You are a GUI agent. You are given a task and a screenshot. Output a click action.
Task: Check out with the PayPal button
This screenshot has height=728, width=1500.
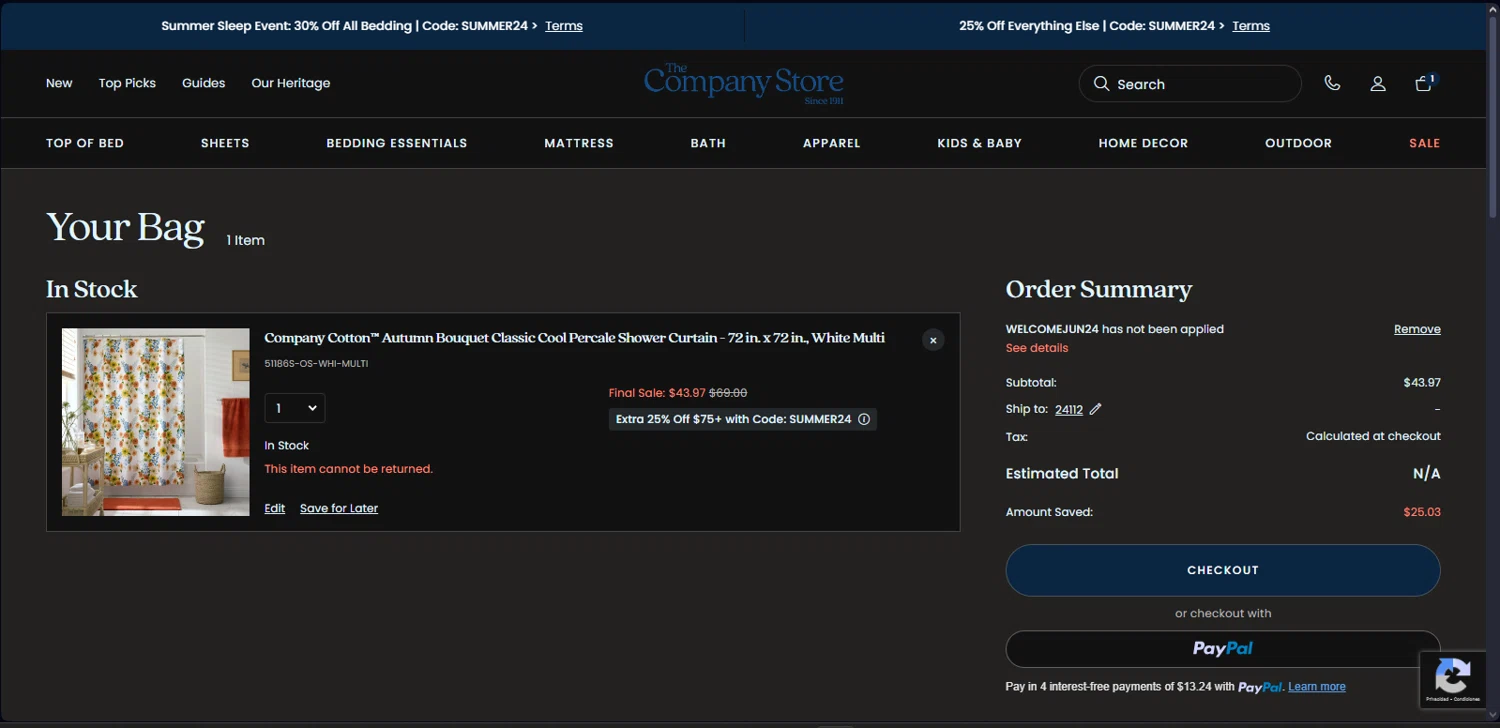[1223, 649]
